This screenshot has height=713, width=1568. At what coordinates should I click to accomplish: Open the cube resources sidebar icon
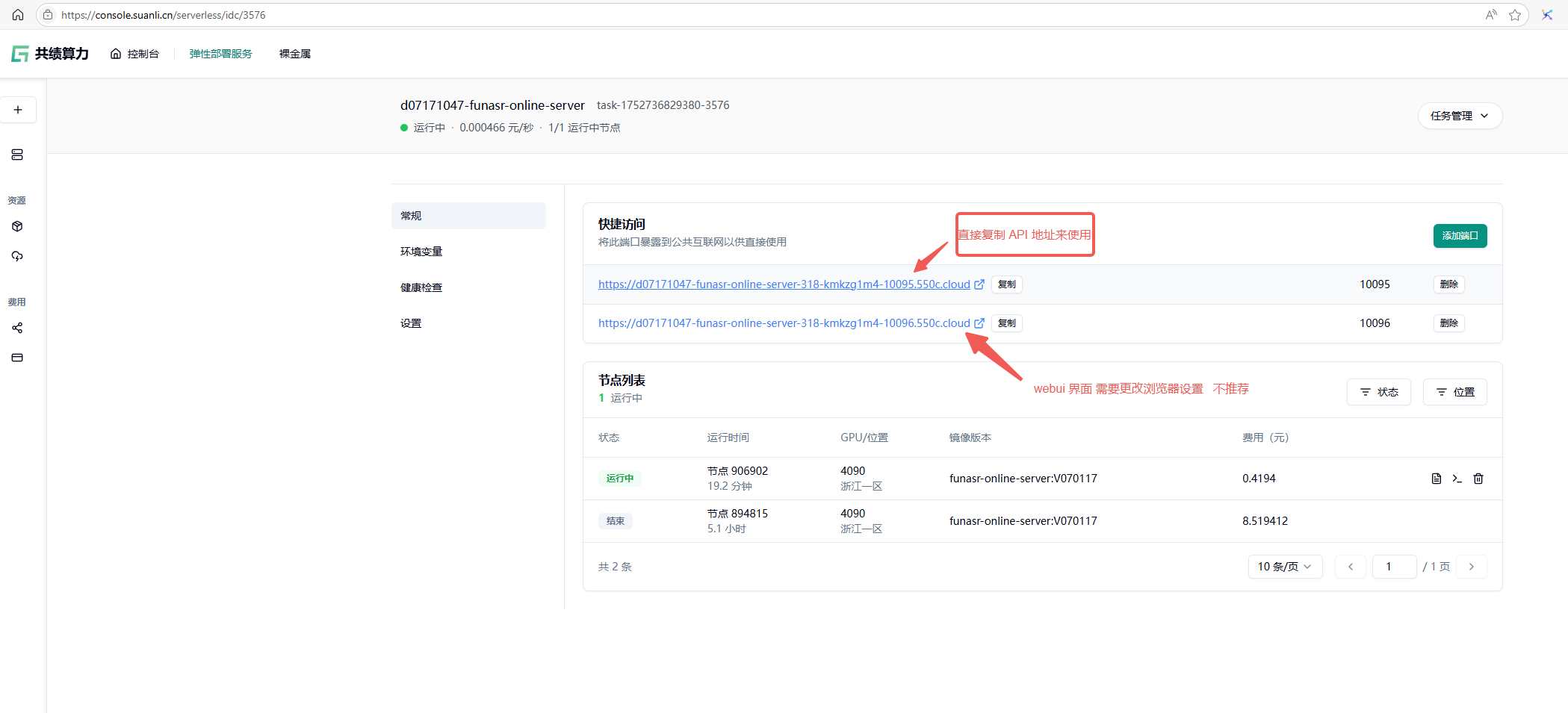click(x=17, y=226)
